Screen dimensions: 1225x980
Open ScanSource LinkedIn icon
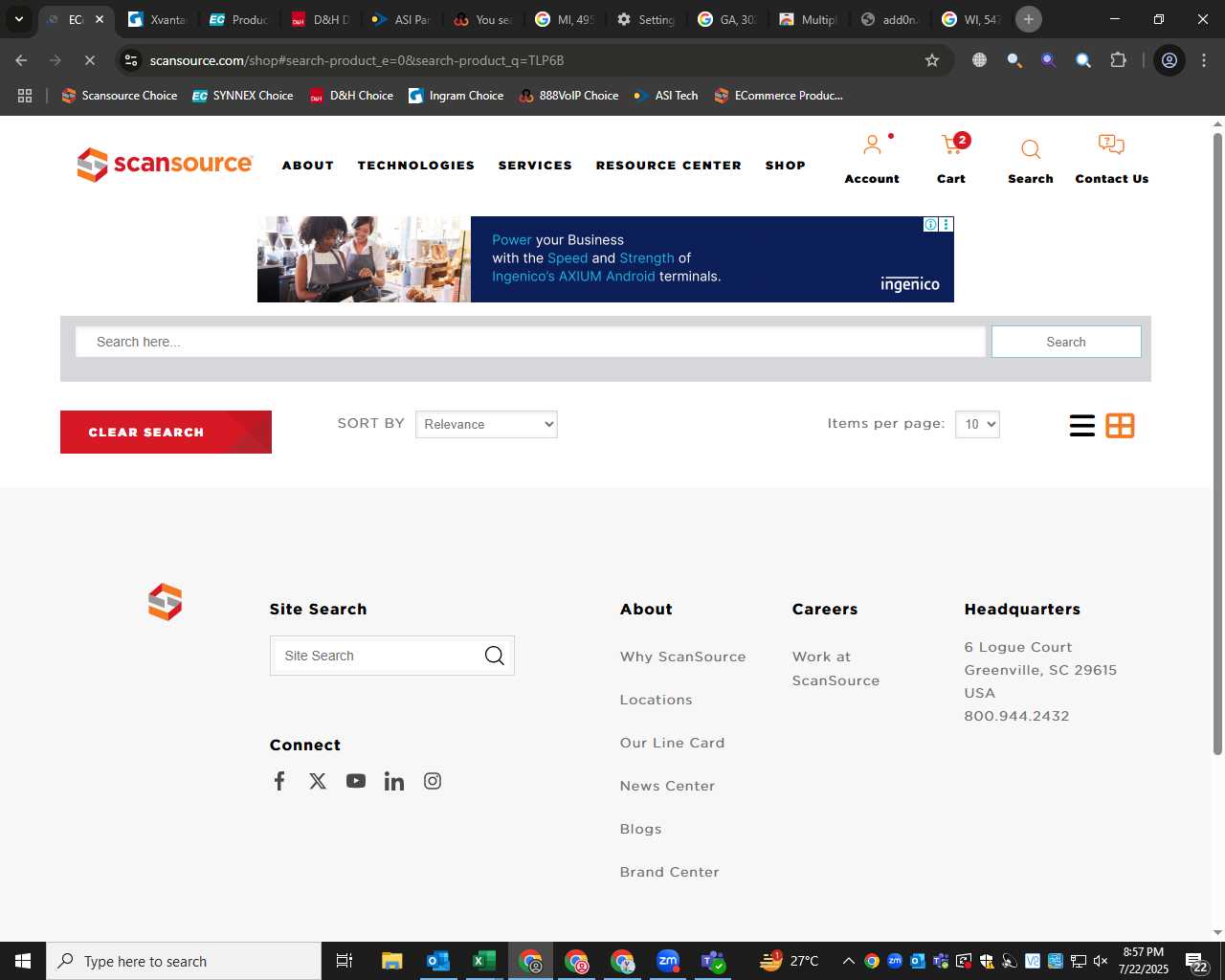(394, 781)
